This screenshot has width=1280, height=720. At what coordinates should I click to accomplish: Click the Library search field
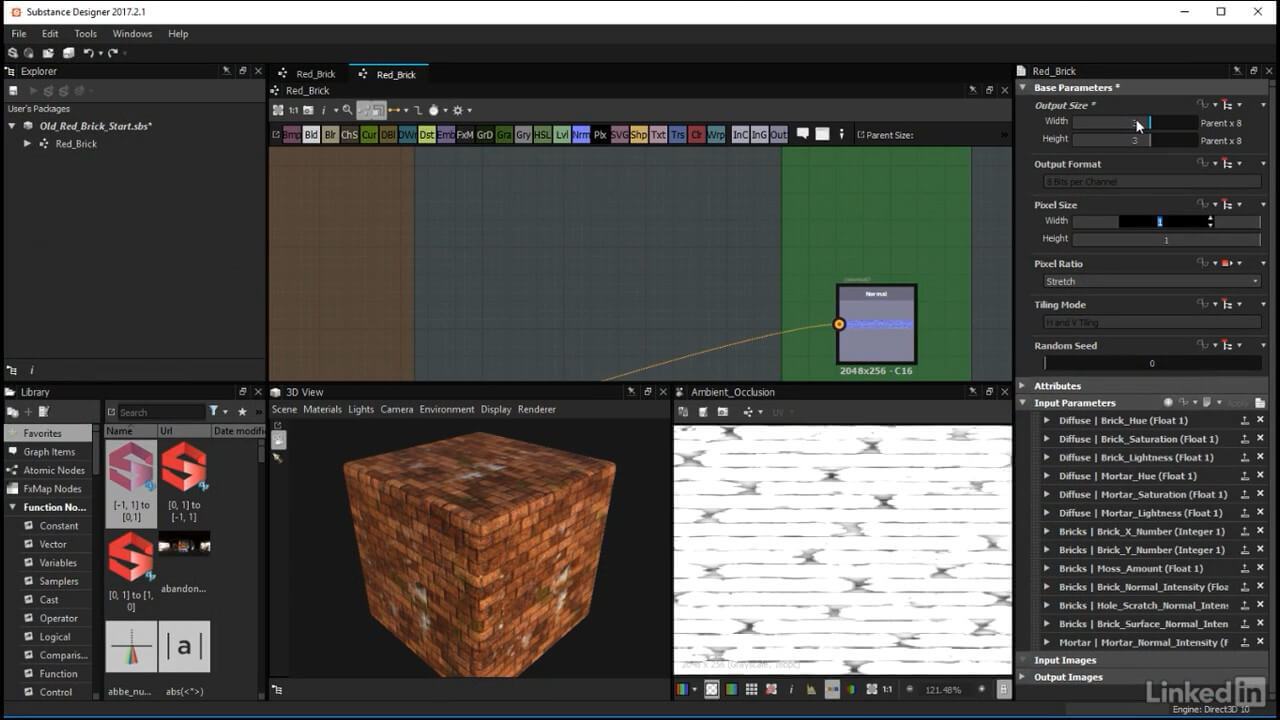160,412
